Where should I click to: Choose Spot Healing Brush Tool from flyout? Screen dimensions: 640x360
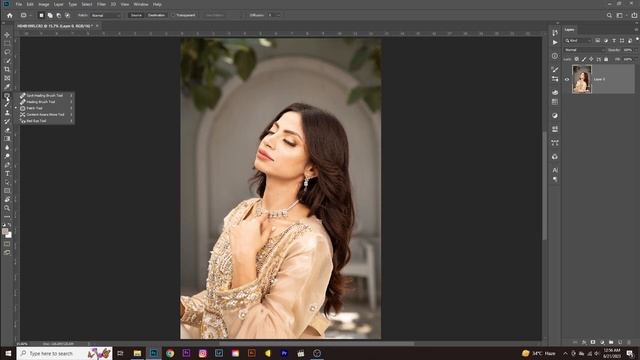point(44,96)
